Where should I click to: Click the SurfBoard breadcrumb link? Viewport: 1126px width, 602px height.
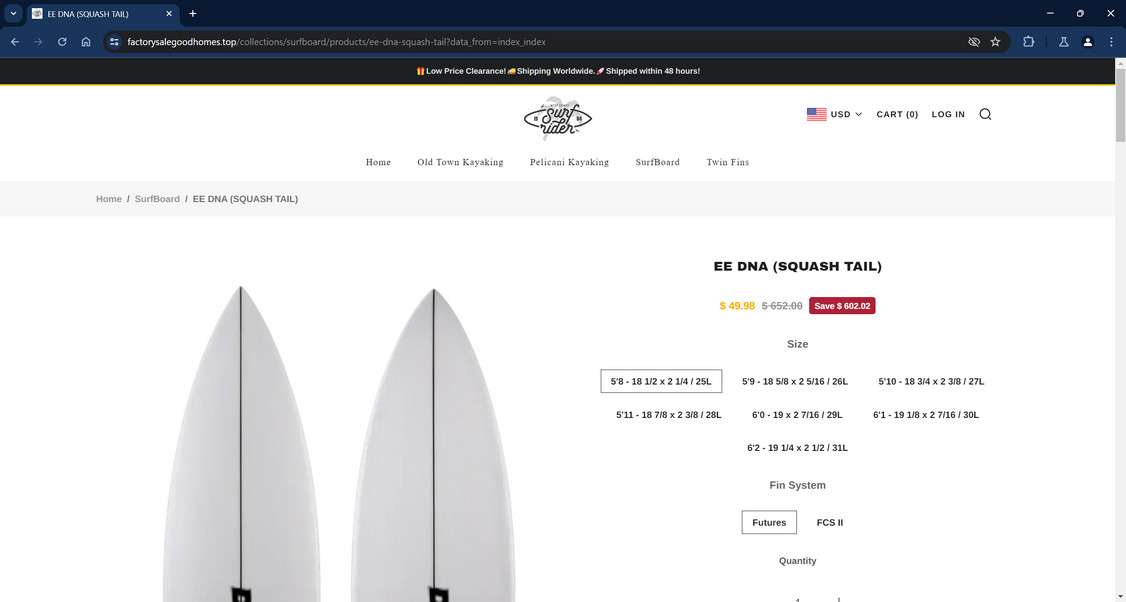coord(157,199)
